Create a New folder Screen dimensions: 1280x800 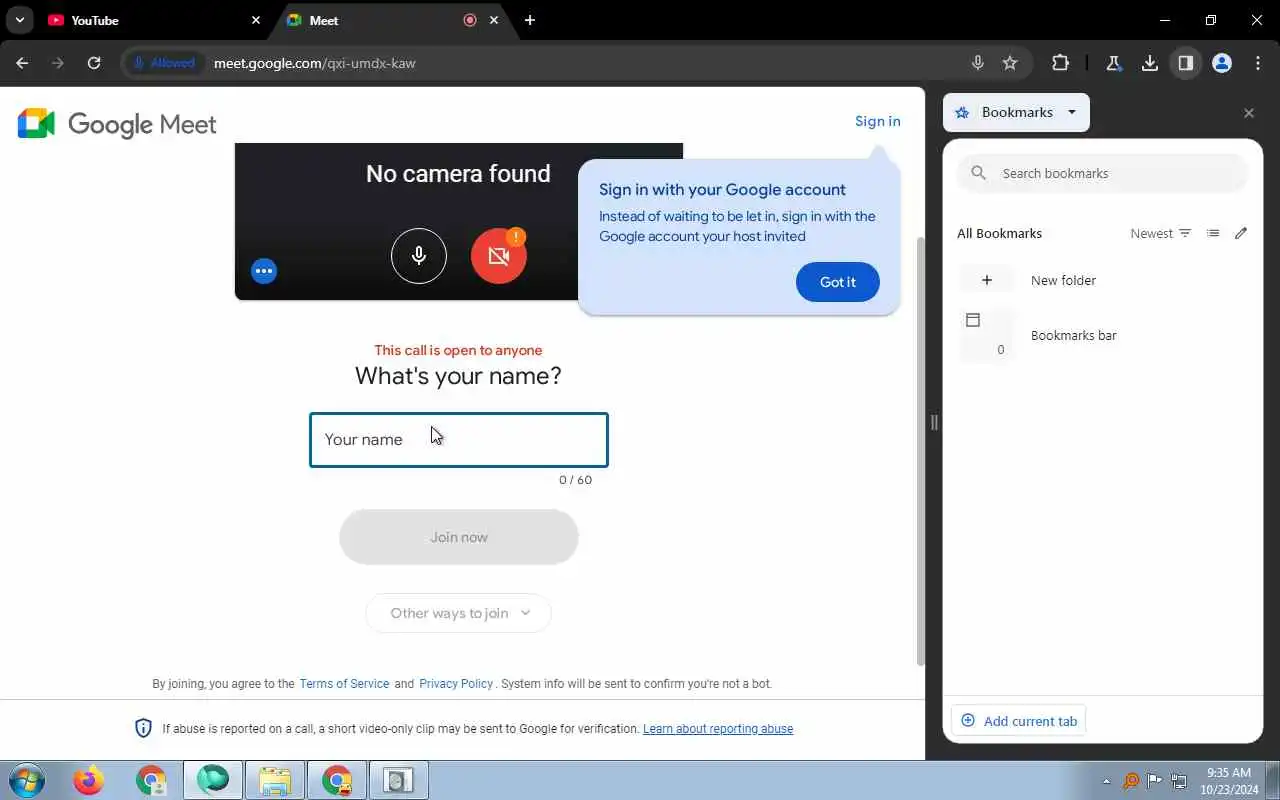[1103, 280]
